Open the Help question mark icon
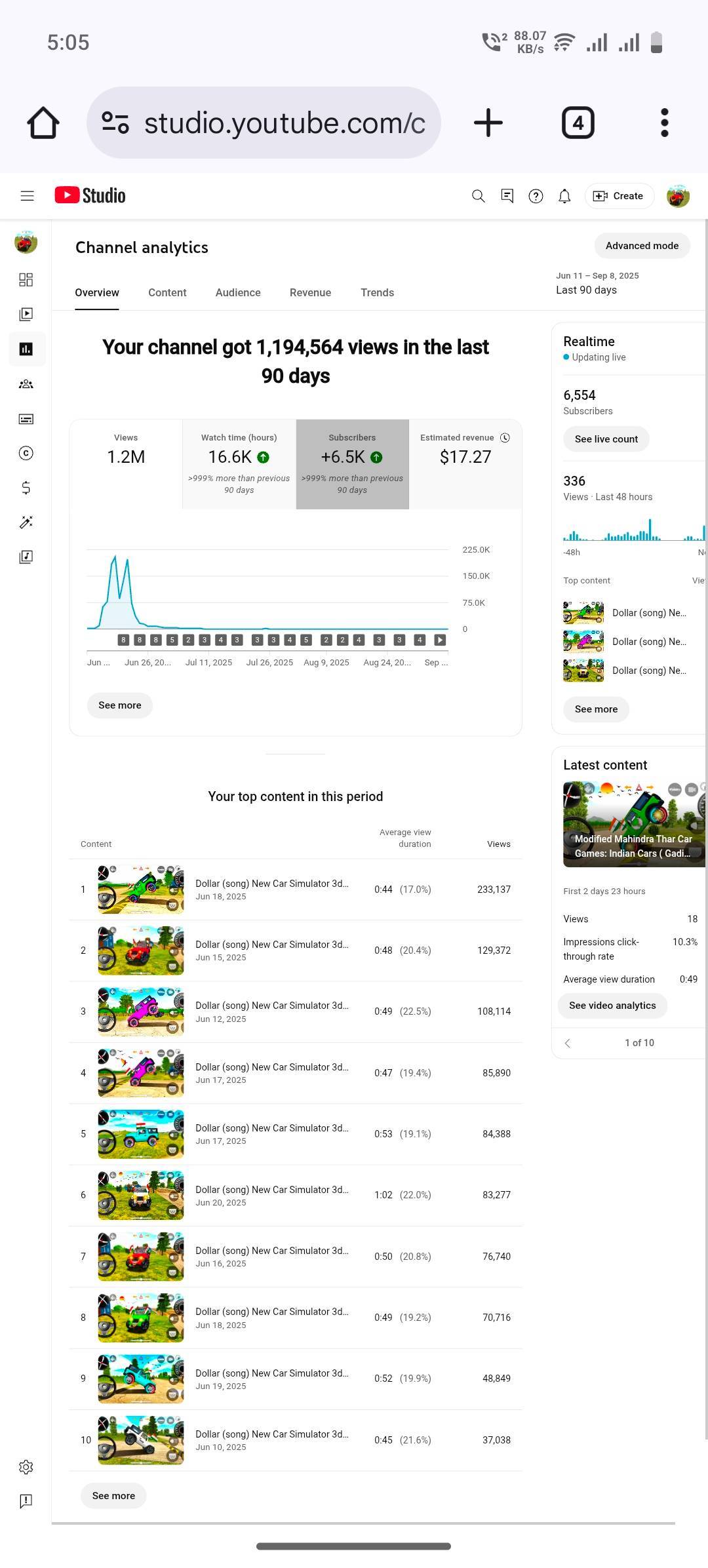Image resolution: width=708 pixels, height=1568 pixels. click(536, 196)
